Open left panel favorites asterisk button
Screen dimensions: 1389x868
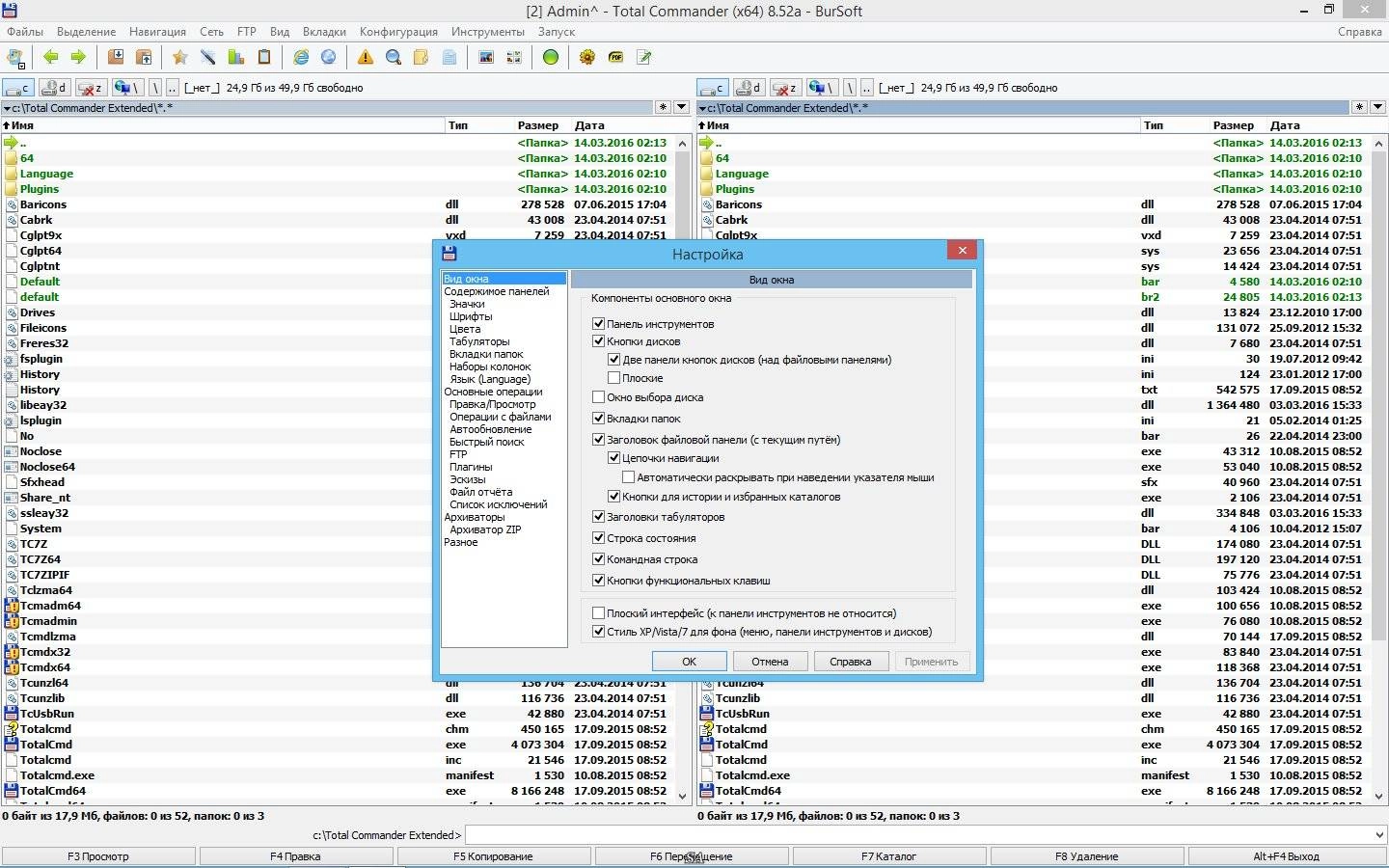tap(663, 108)
